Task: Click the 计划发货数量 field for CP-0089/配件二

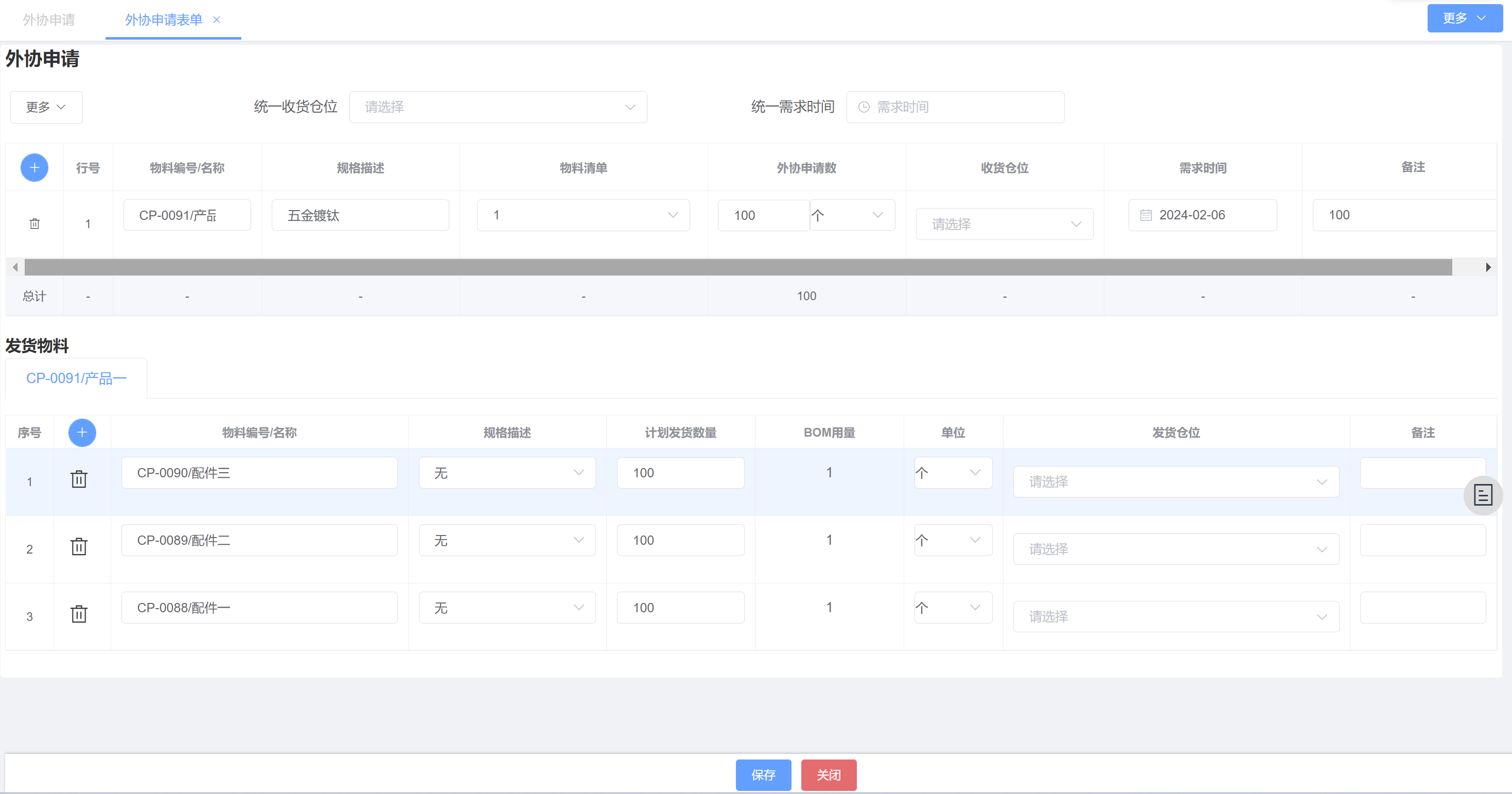Action: tap(680, 540)
